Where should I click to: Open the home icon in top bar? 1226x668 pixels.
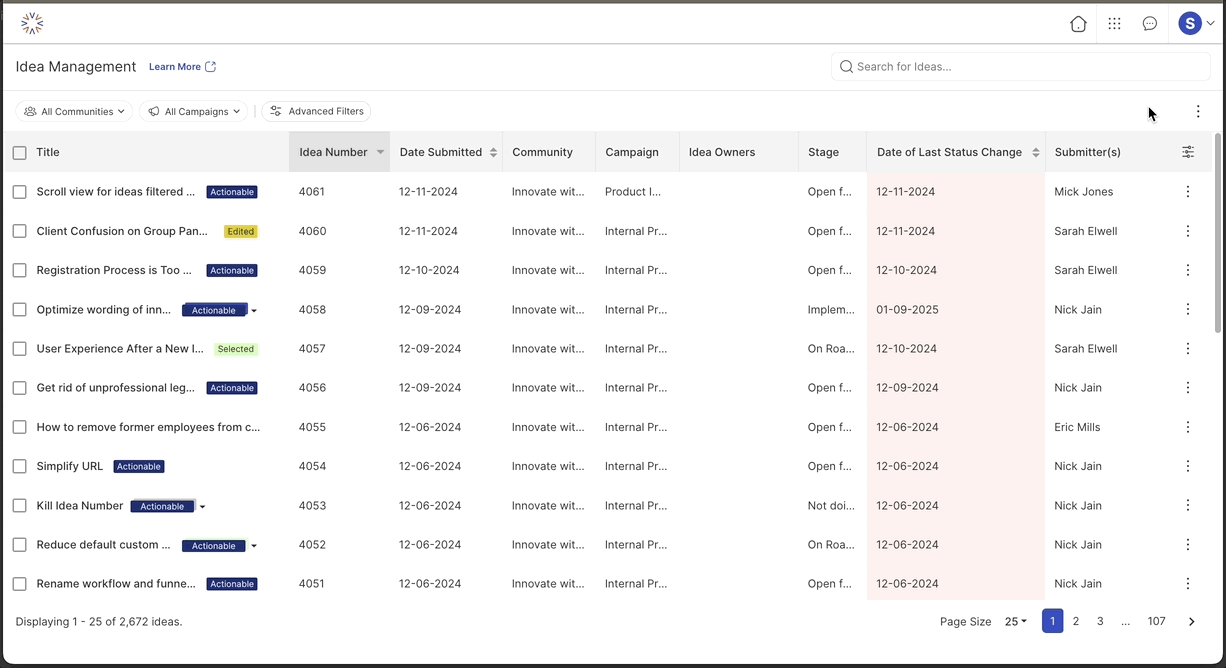[1078, 24]
